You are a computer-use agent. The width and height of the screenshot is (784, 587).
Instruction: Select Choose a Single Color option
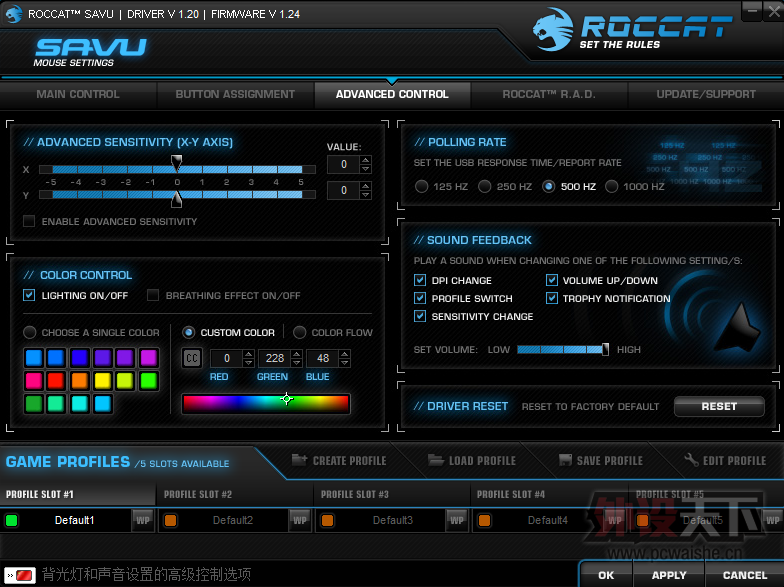coord(30,332)
